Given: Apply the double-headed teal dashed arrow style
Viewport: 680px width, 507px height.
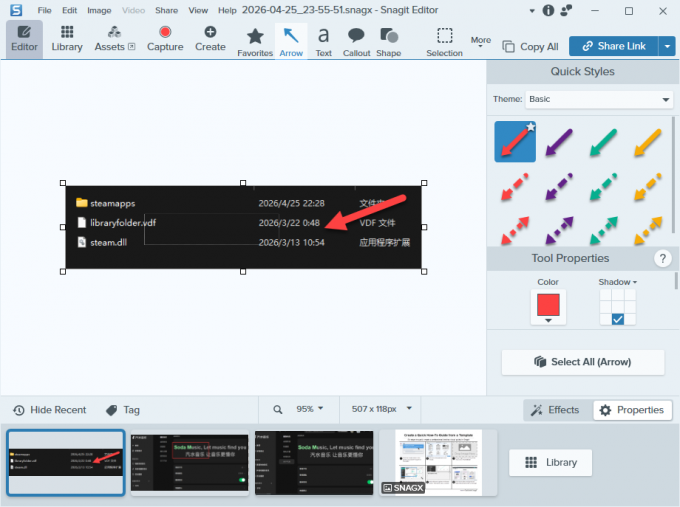Looking at the screenshot, I should [603, 230].
